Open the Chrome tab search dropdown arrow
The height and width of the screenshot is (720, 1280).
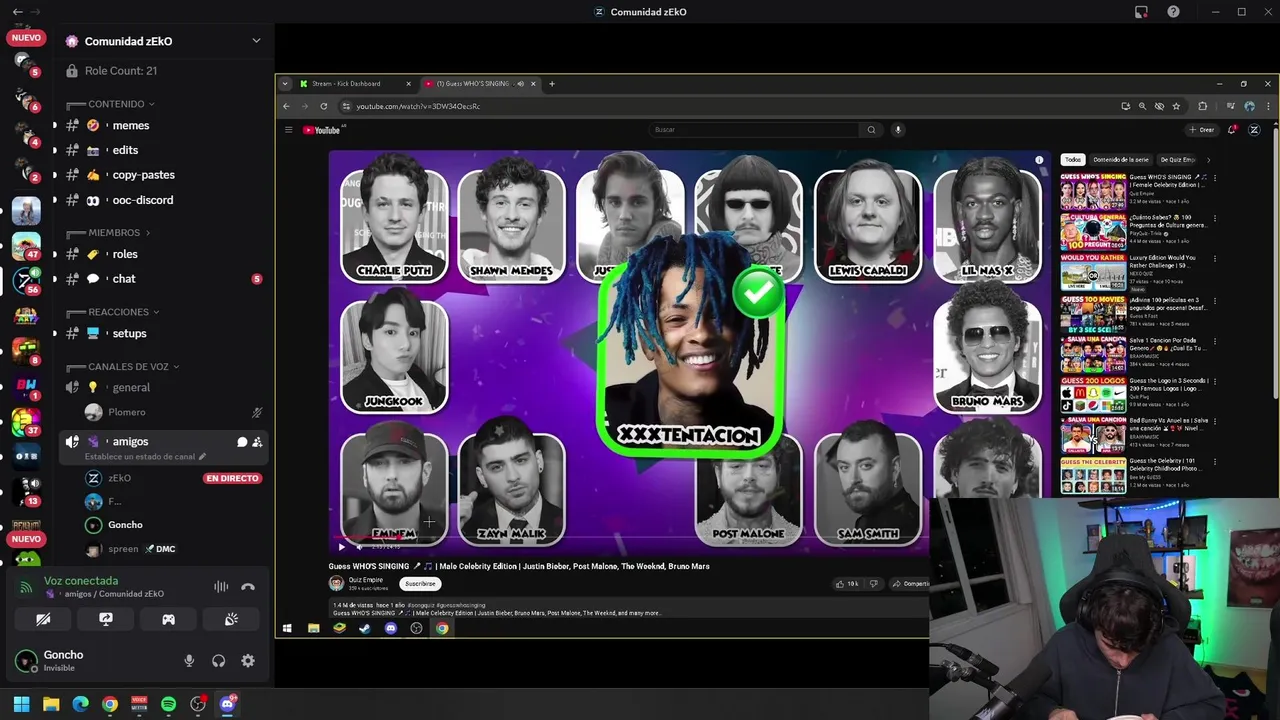point(285,84)
